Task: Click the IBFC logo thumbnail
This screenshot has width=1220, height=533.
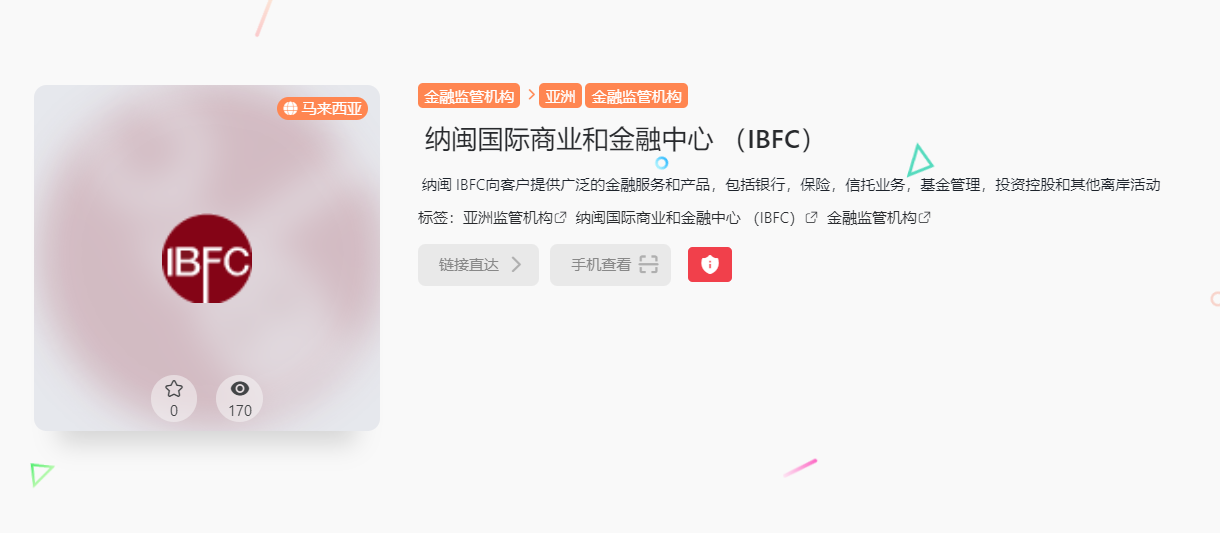Action: (x=207, y=259)
